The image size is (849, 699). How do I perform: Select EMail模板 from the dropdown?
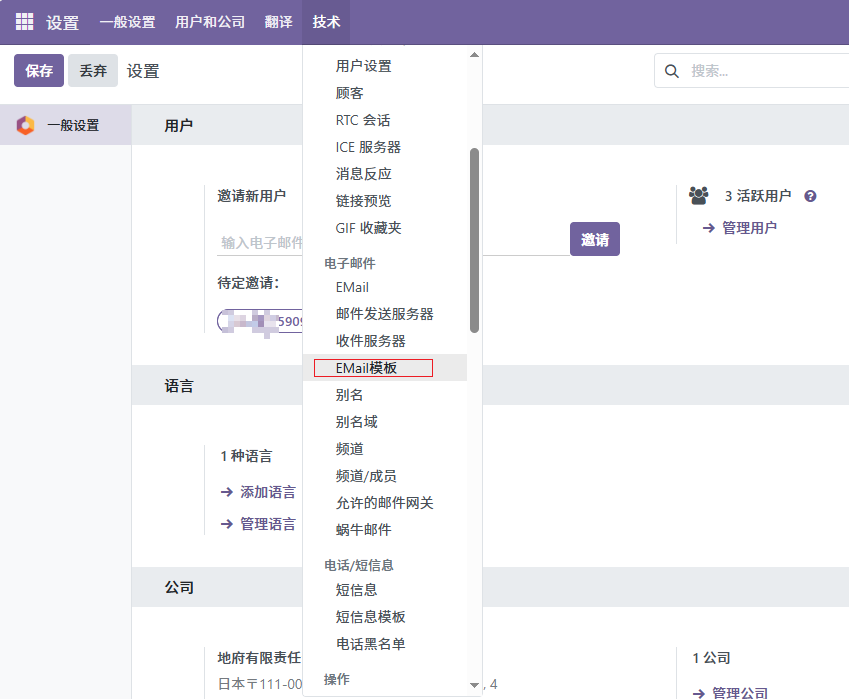(x=367, y=368)
